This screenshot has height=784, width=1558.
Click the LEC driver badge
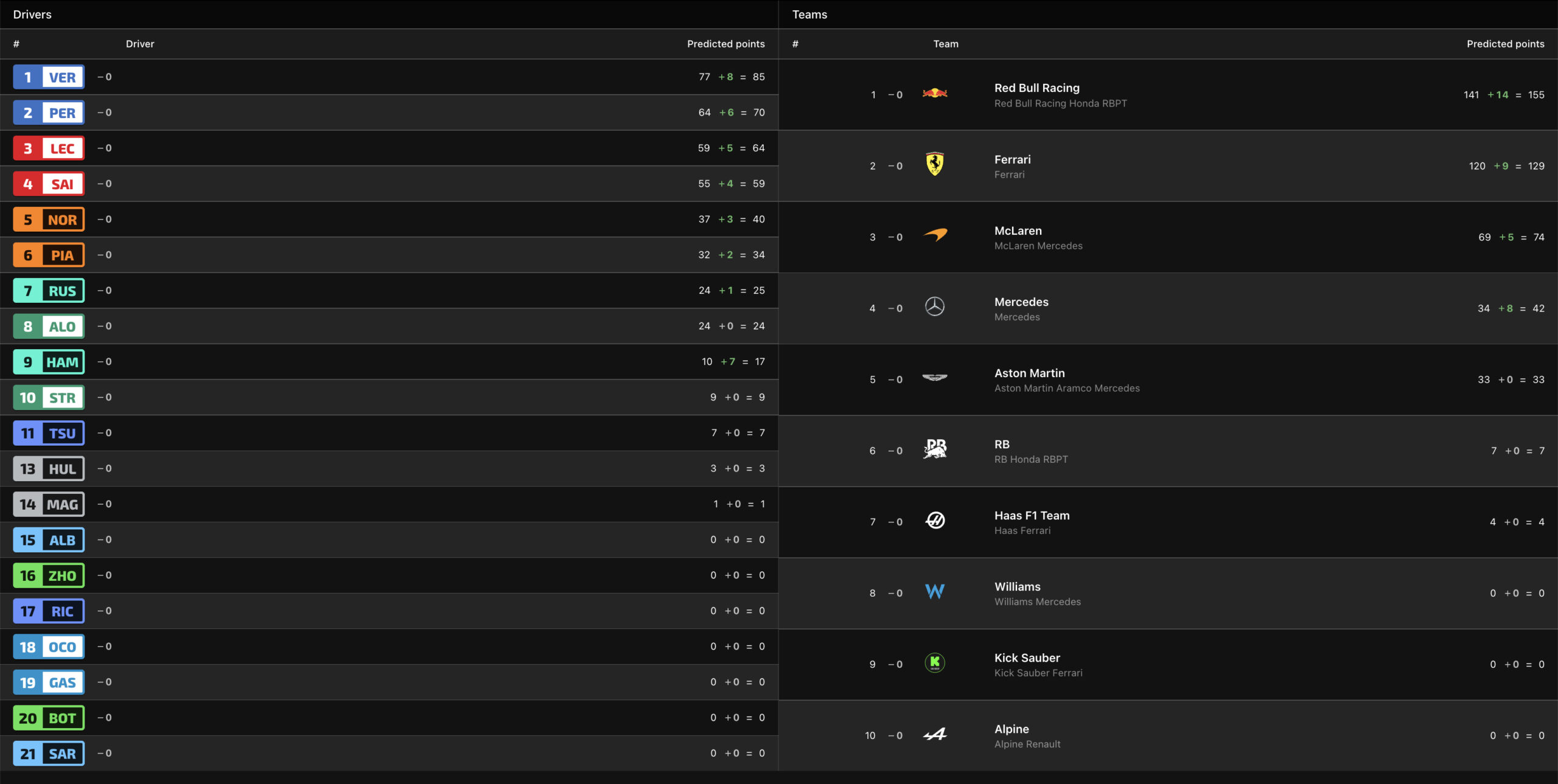click(49, 148)
